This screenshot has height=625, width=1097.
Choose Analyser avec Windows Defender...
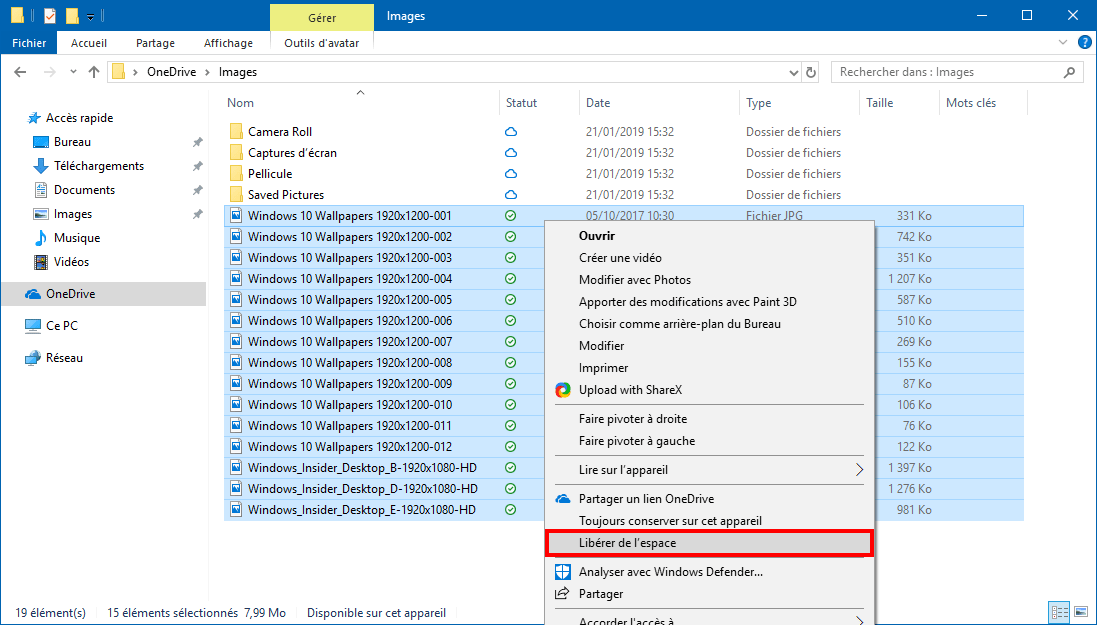670,573
